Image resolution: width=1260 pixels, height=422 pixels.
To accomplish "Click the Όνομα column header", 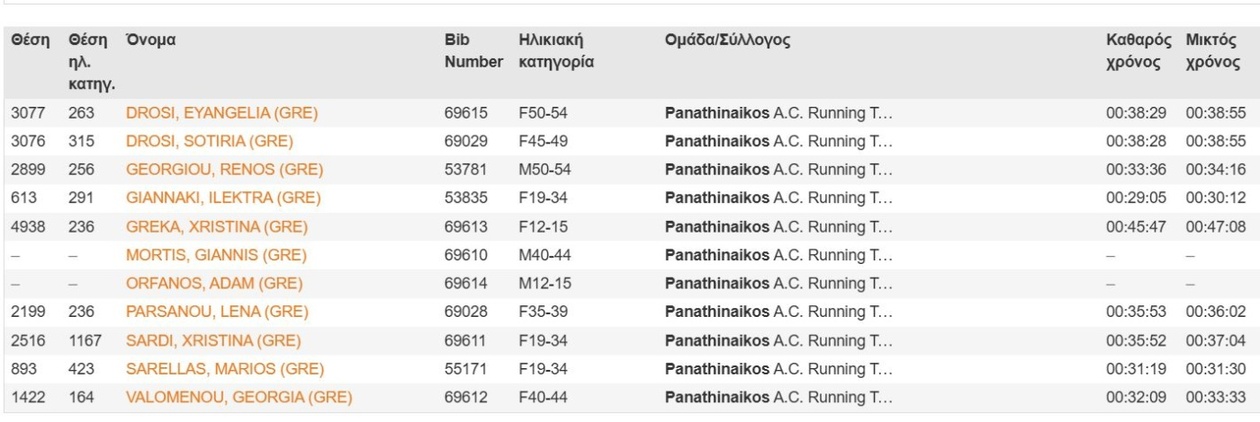I will (150, 41).
